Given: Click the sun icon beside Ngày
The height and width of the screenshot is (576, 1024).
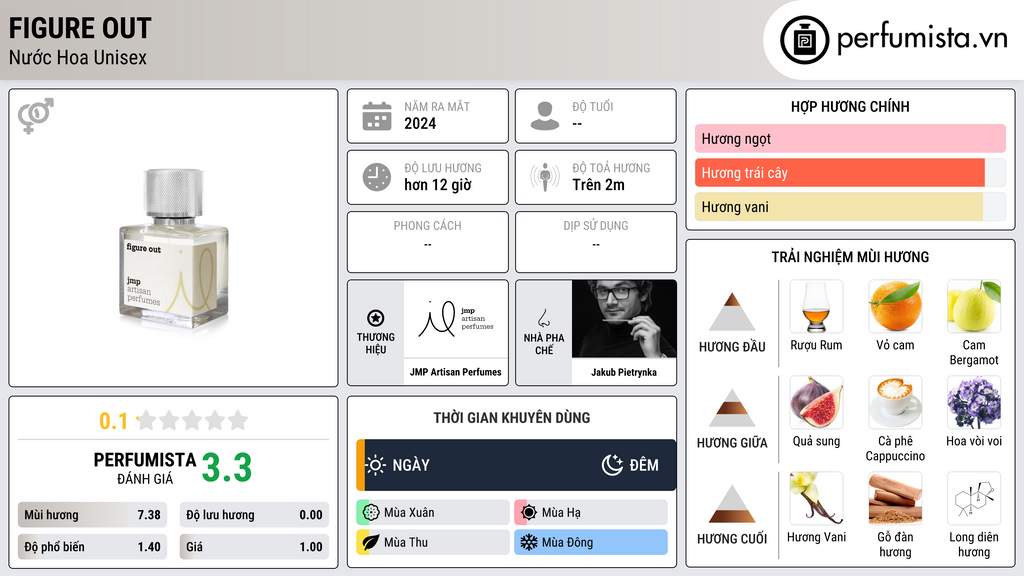Looking at the screenshot, I should pyautogui.click(x=376, y=465).
